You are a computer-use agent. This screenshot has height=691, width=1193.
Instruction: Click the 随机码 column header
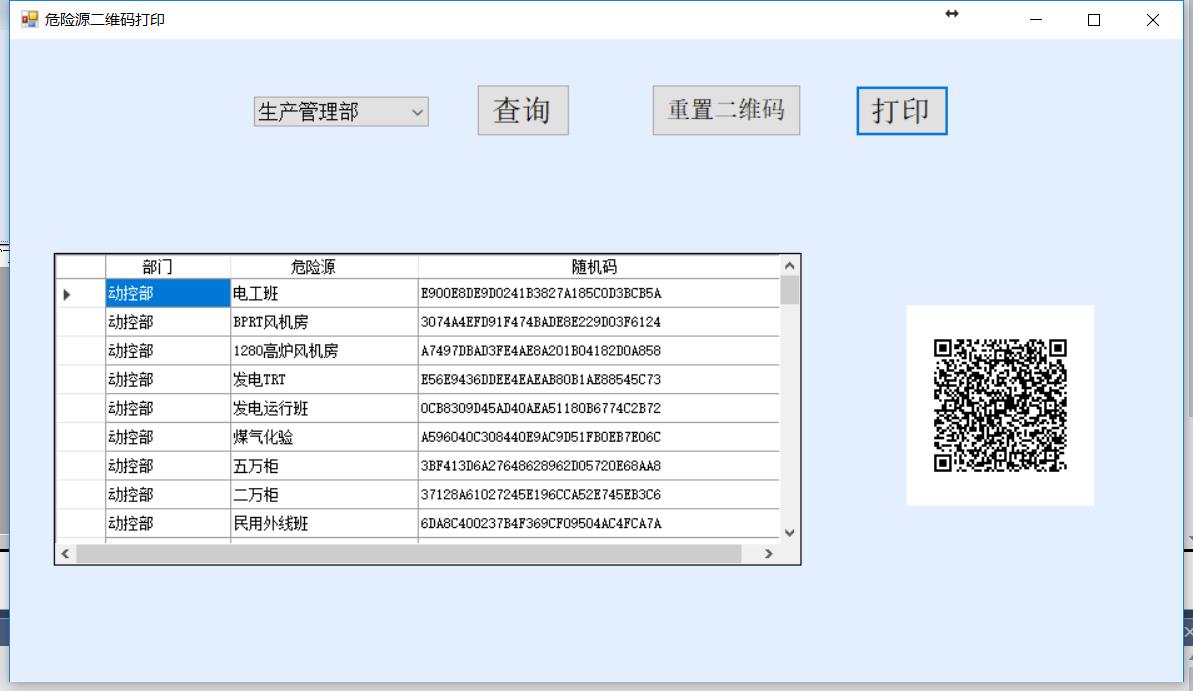coord(599,267)
